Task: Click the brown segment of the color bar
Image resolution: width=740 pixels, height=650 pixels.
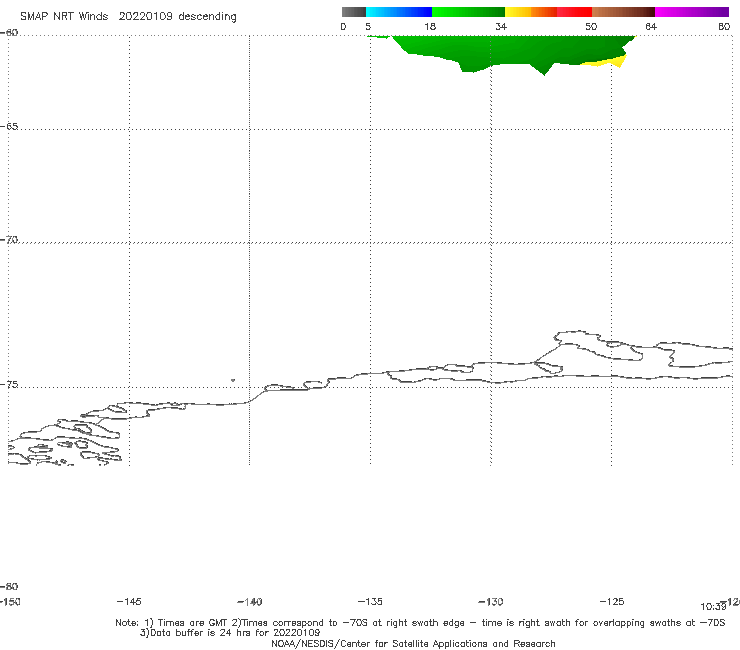Action: [623, 12]
